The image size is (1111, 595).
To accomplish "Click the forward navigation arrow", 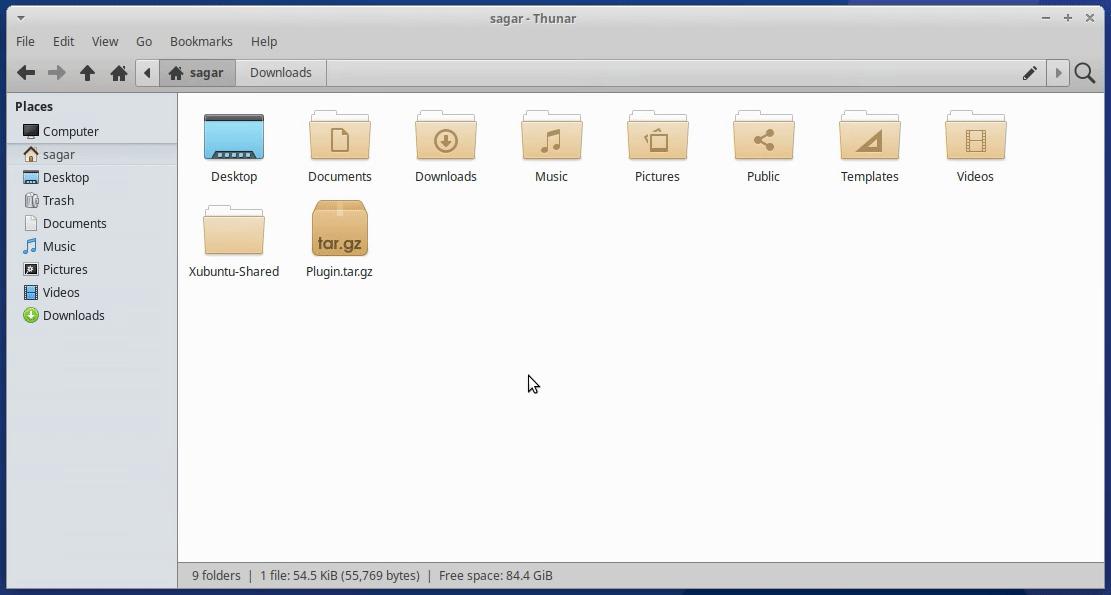I will coord(56,72).
